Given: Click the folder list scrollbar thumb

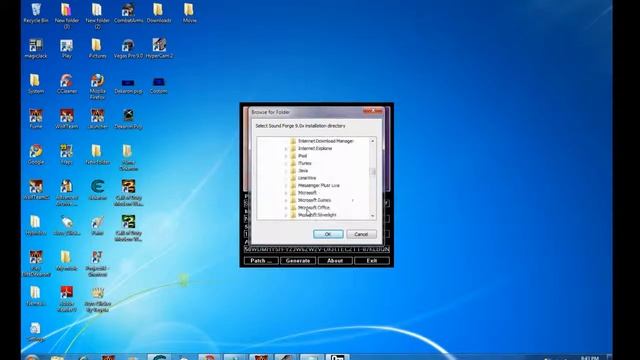Looking at the screenshot, I should (372, 172).
